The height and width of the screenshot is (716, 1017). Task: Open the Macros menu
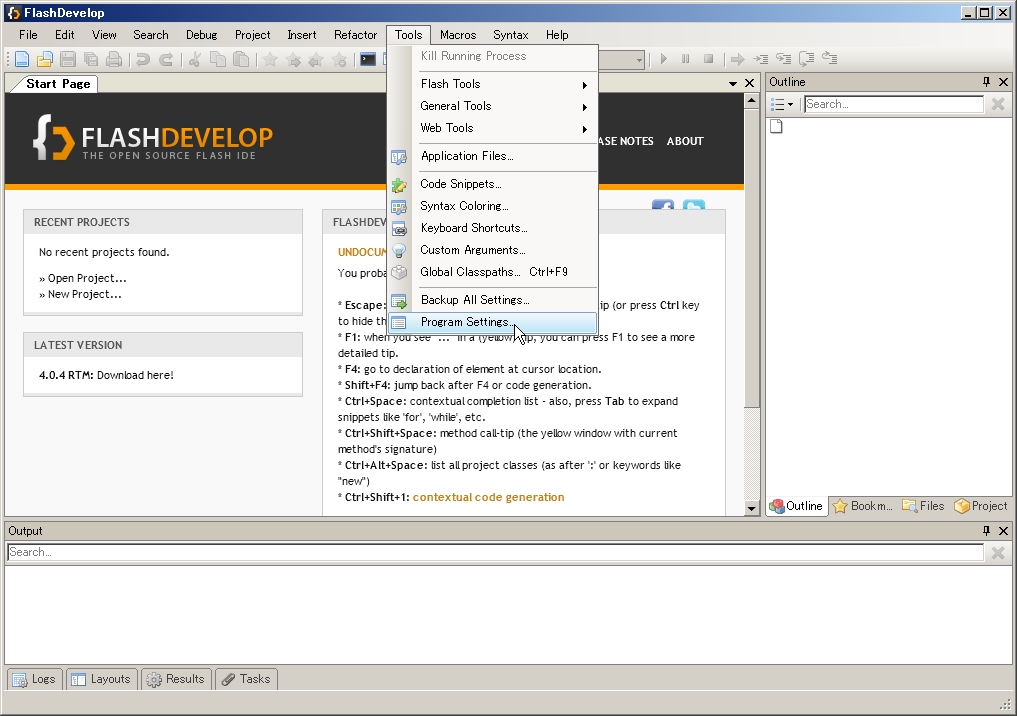458,35
